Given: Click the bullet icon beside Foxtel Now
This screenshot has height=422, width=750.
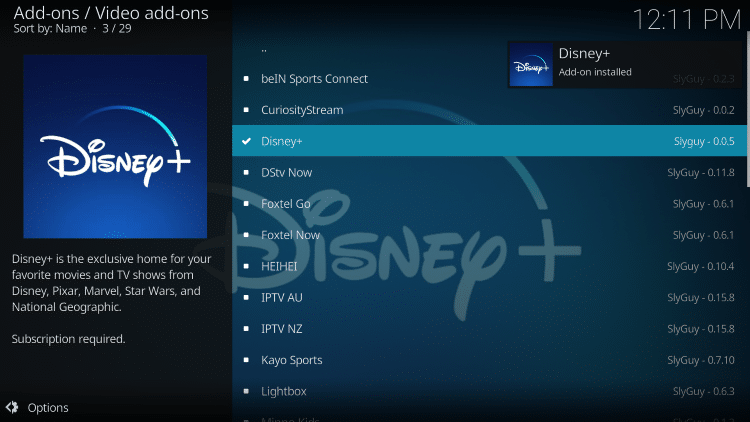Looking at the screenshot, I should click(x=246, y=235).
